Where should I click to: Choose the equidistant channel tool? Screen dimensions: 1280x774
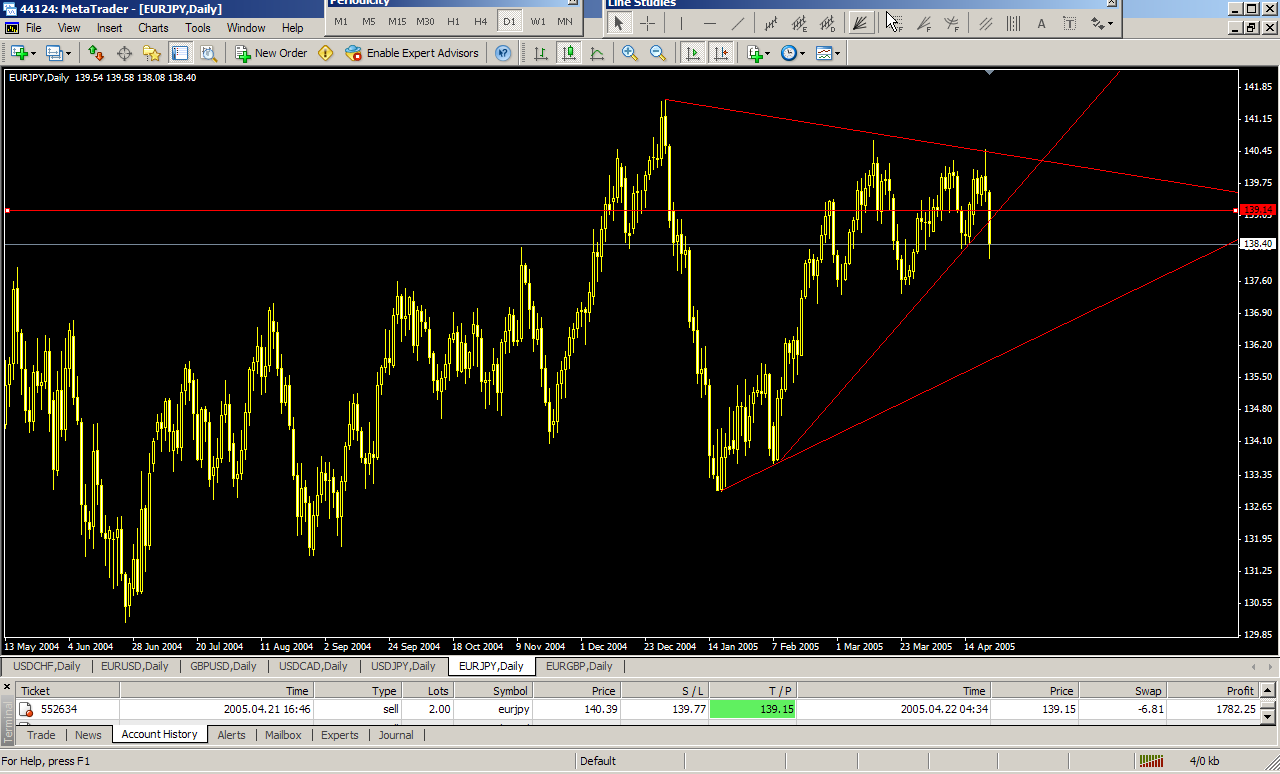coord(985,23)
